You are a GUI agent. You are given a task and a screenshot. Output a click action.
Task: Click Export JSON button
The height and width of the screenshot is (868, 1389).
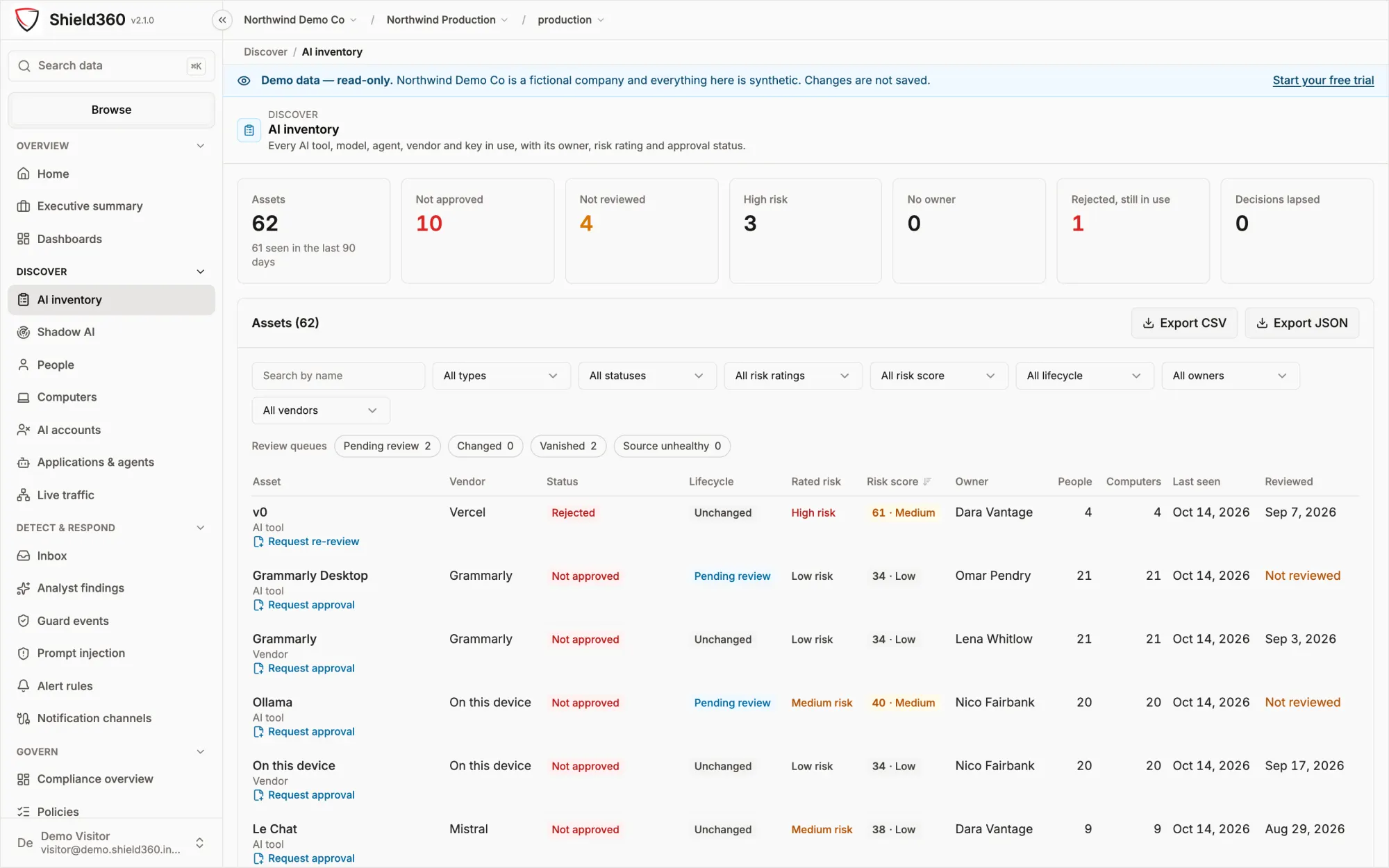[x=1302, y=323]
